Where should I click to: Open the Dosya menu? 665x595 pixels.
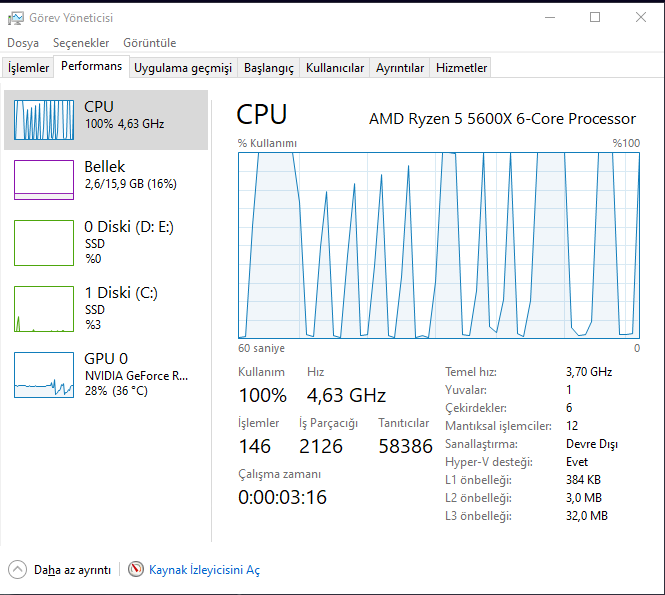pyautogui.click(x=23, y=43)
